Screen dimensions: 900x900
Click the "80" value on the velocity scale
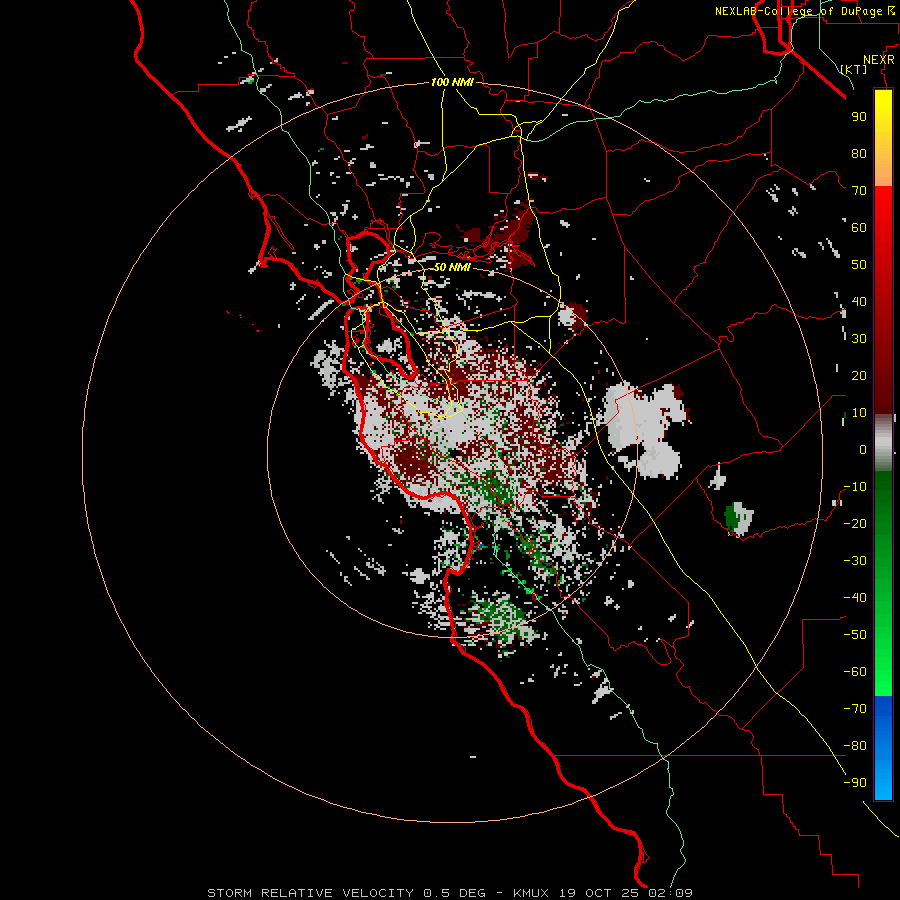click(x=859, y=154)
